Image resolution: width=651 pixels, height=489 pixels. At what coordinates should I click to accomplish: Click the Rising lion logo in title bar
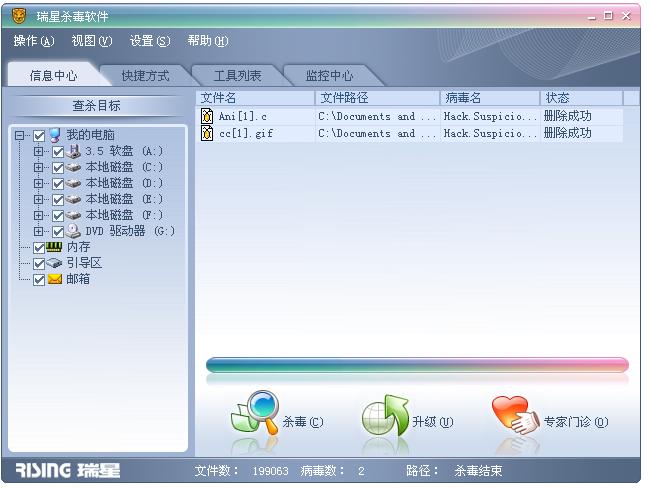pos(19,16)
